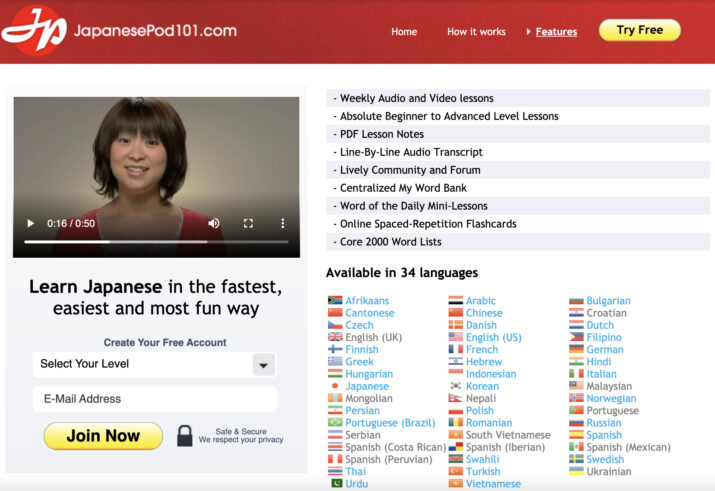Image resolution: width=715 pixels, height=491 pixels.
Task: Open the Bulgarian language link
Action: [608, 301]
